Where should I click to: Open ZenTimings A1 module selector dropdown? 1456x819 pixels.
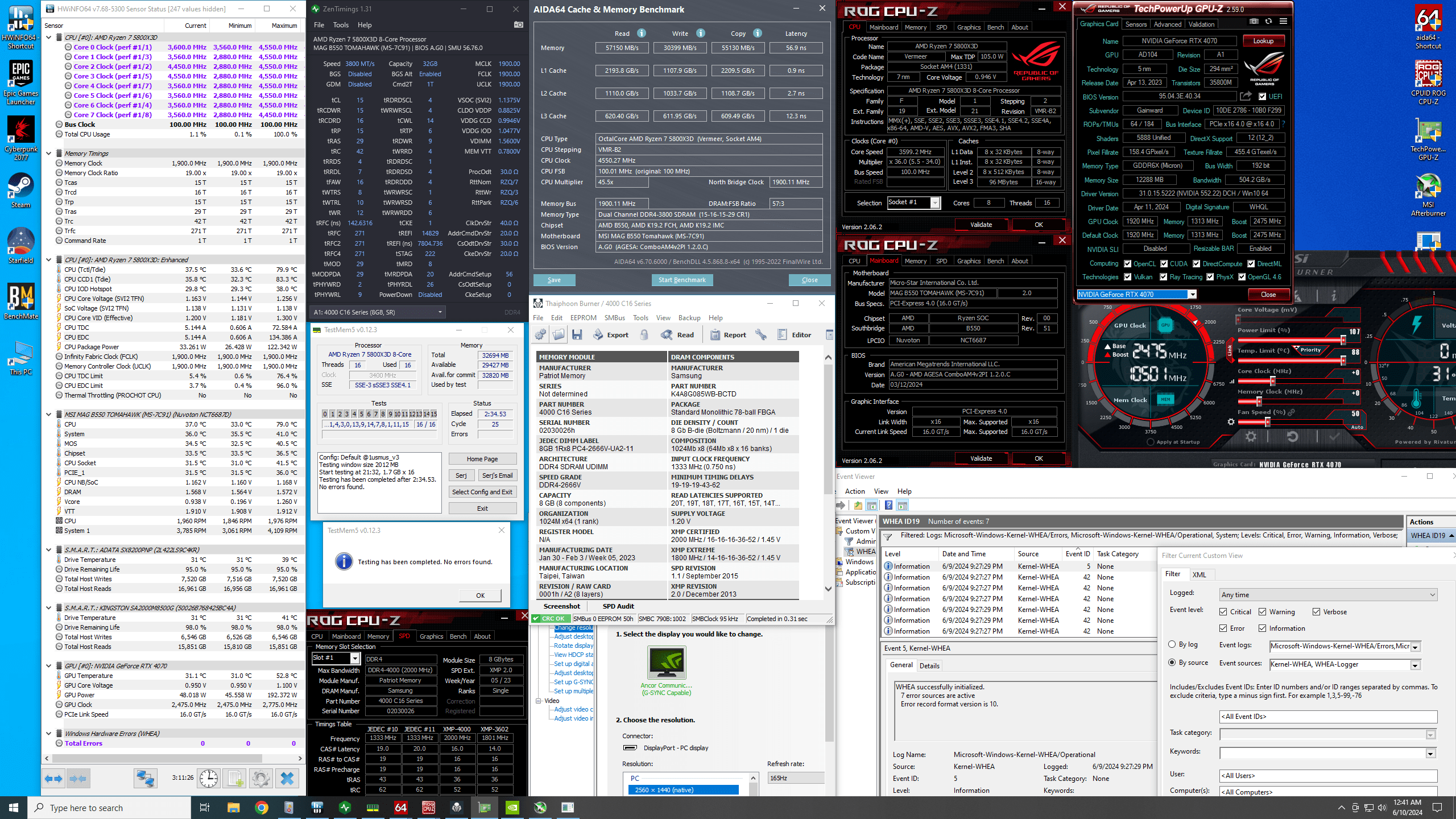point(378,312)
